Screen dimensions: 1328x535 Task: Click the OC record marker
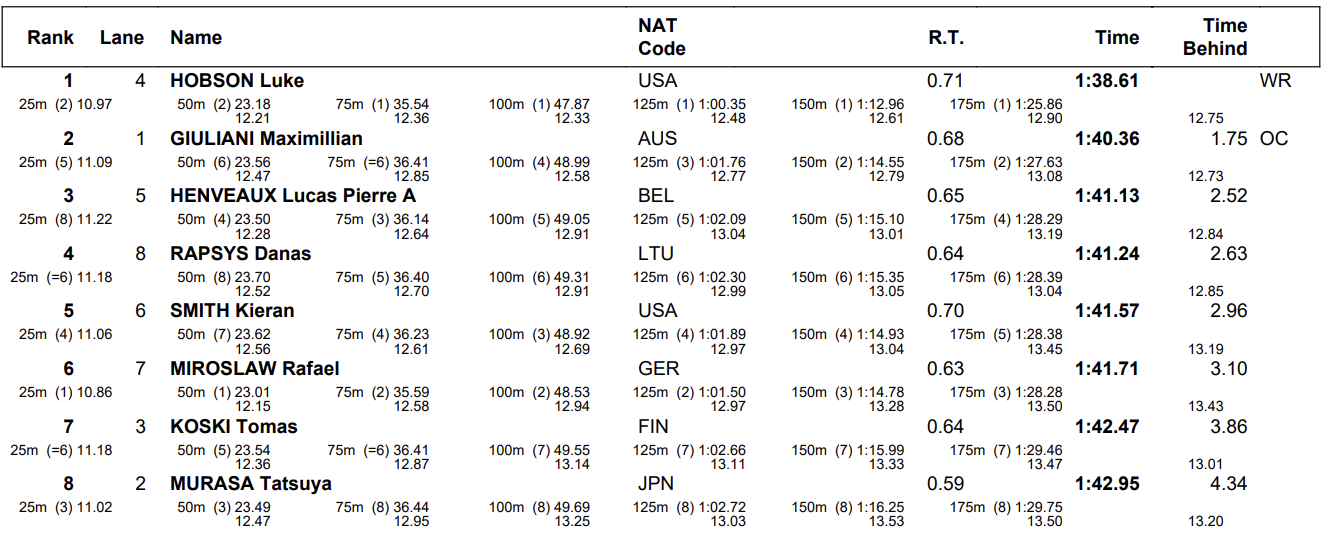(x=1274, y=139)
